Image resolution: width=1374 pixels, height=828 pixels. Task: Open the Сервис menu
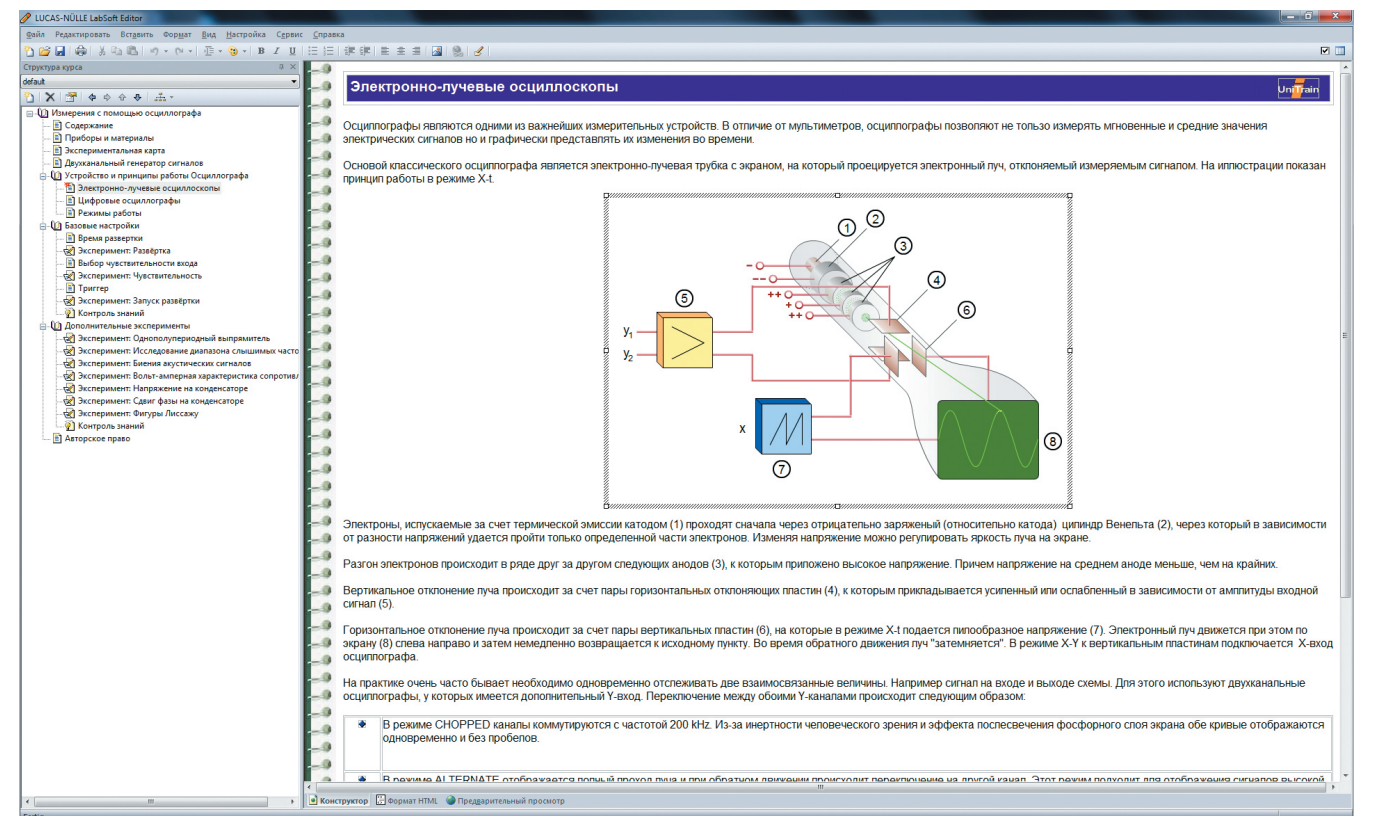290,34
